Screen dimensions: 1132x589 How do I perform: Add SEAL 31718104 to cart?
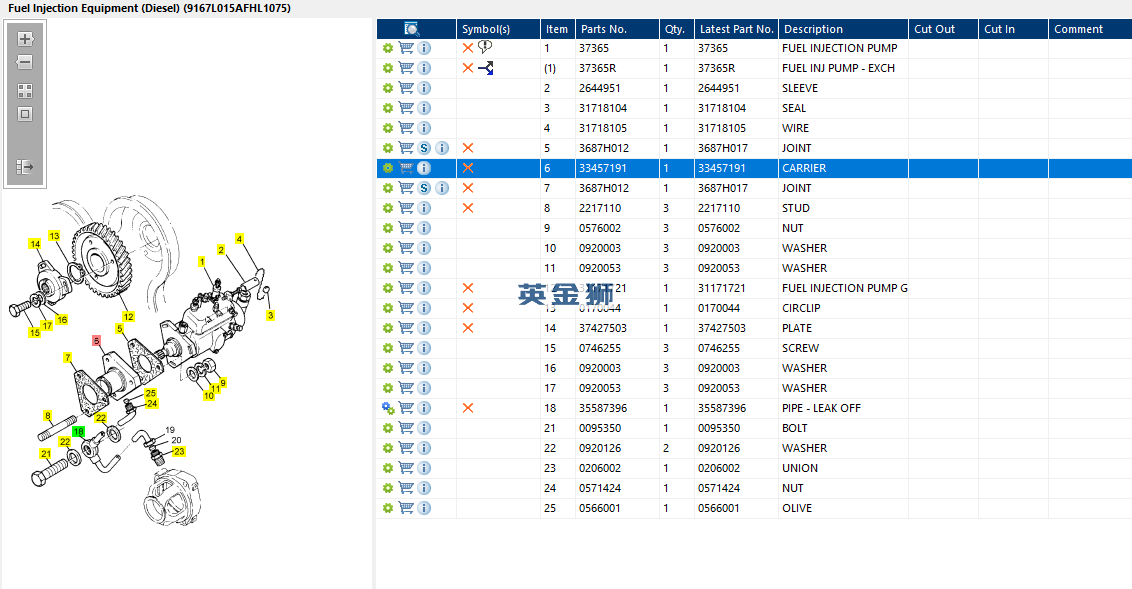click(x=406, y=108)
